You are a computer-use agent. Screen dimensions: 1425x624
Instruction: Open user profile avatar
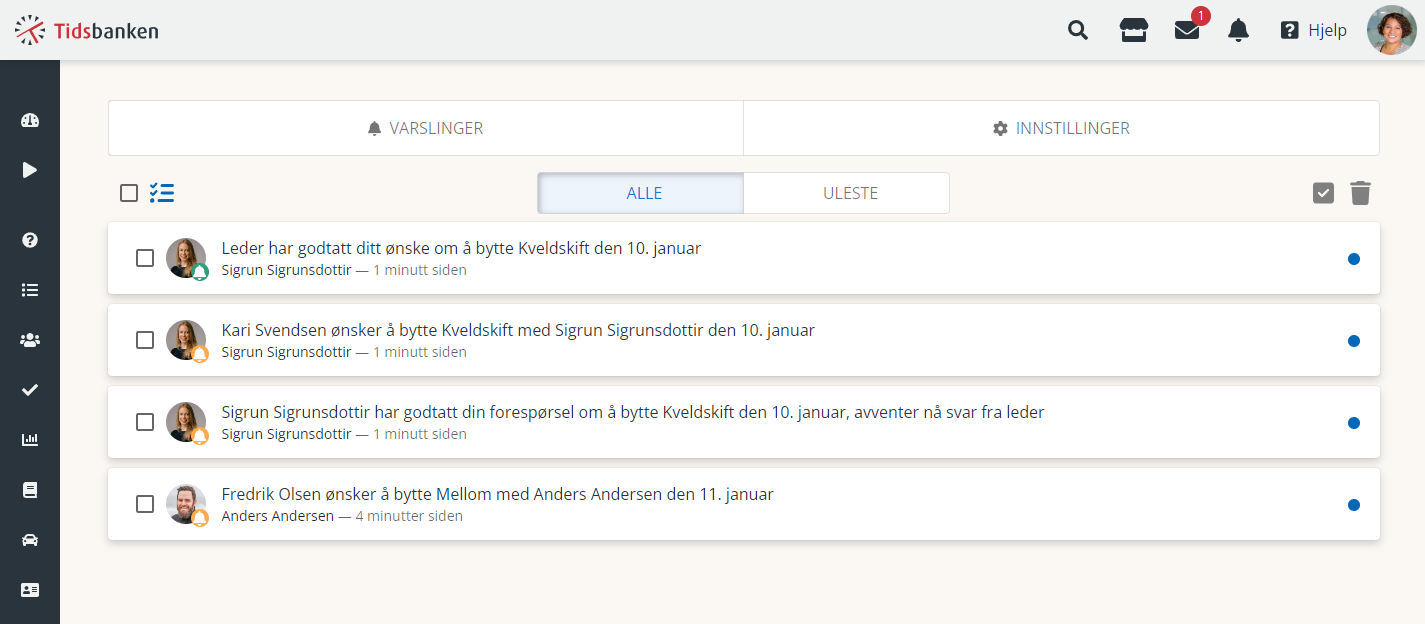(x=1392, y=30)
